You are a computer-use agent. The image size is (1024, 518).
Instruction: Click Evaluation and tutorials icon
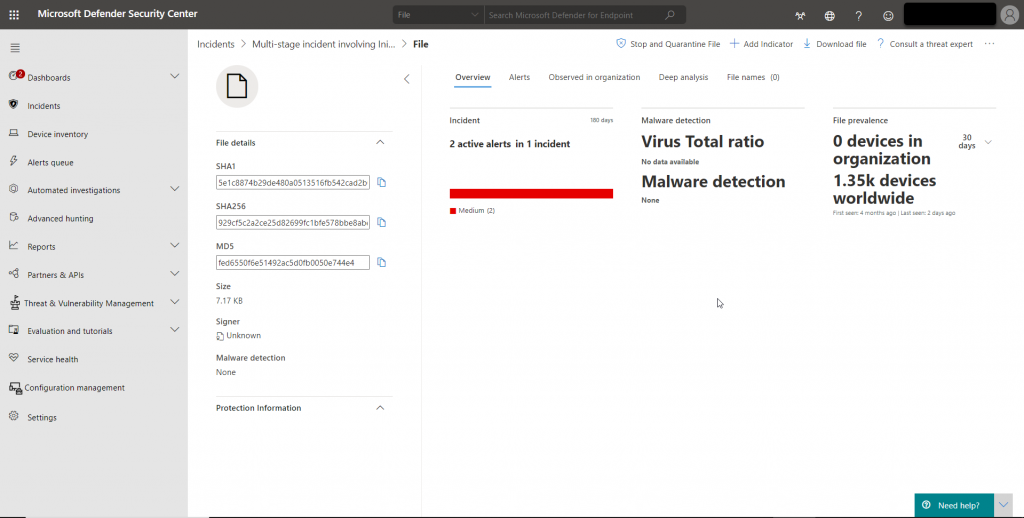(14, 330)
